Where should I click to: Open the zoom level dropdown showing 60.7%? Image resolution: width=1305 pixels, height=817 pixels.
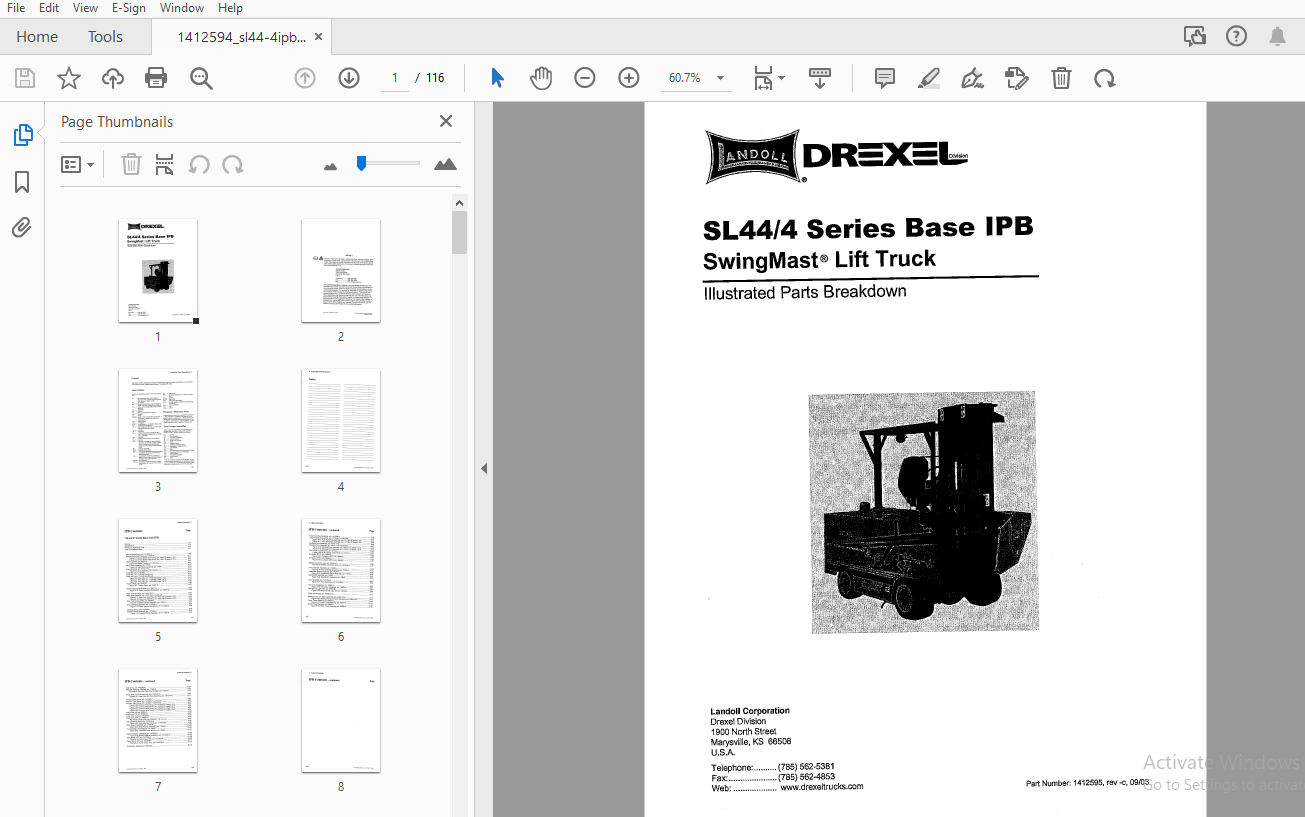[x=695, y=78]
